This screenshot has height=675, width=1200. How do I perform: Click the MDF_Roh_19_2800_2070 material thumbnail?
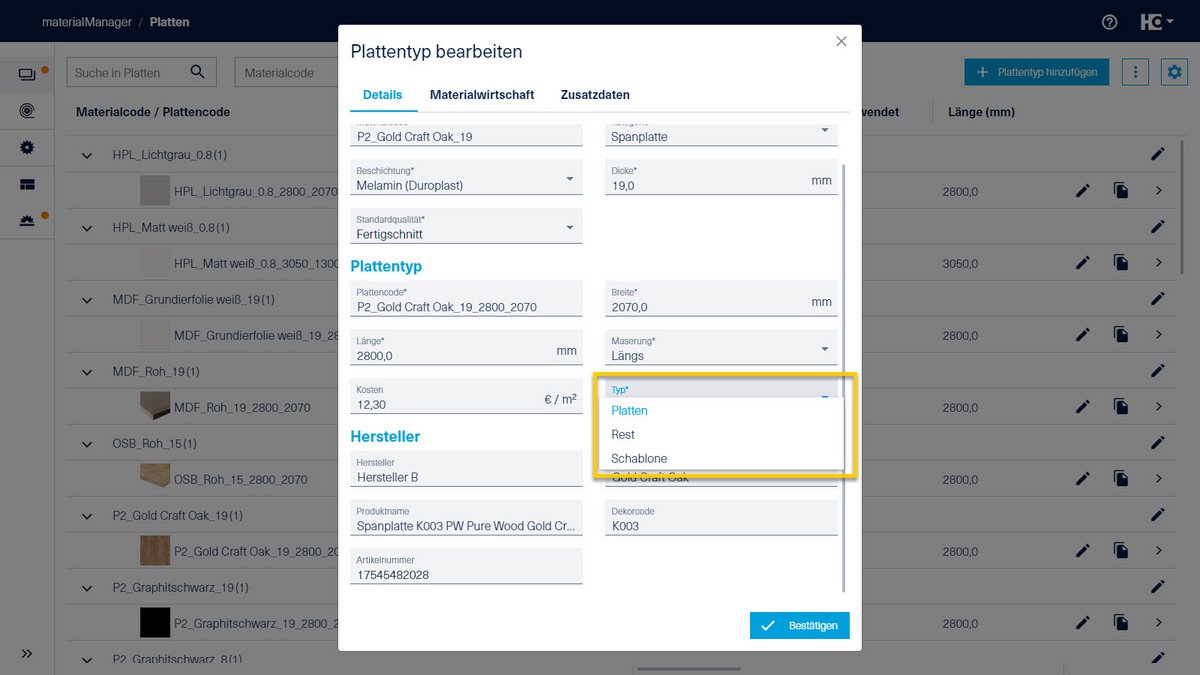click(x=153, y=406)
